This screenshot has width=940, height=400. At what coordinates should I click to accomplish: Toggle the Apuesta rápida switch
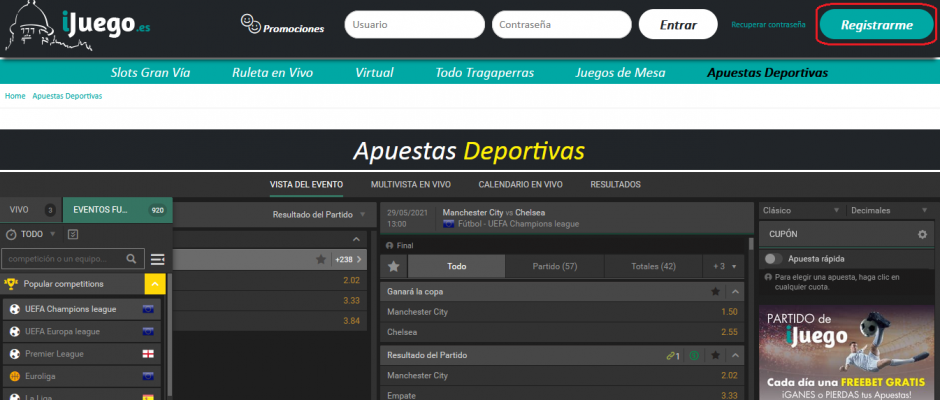coord(774,259)
